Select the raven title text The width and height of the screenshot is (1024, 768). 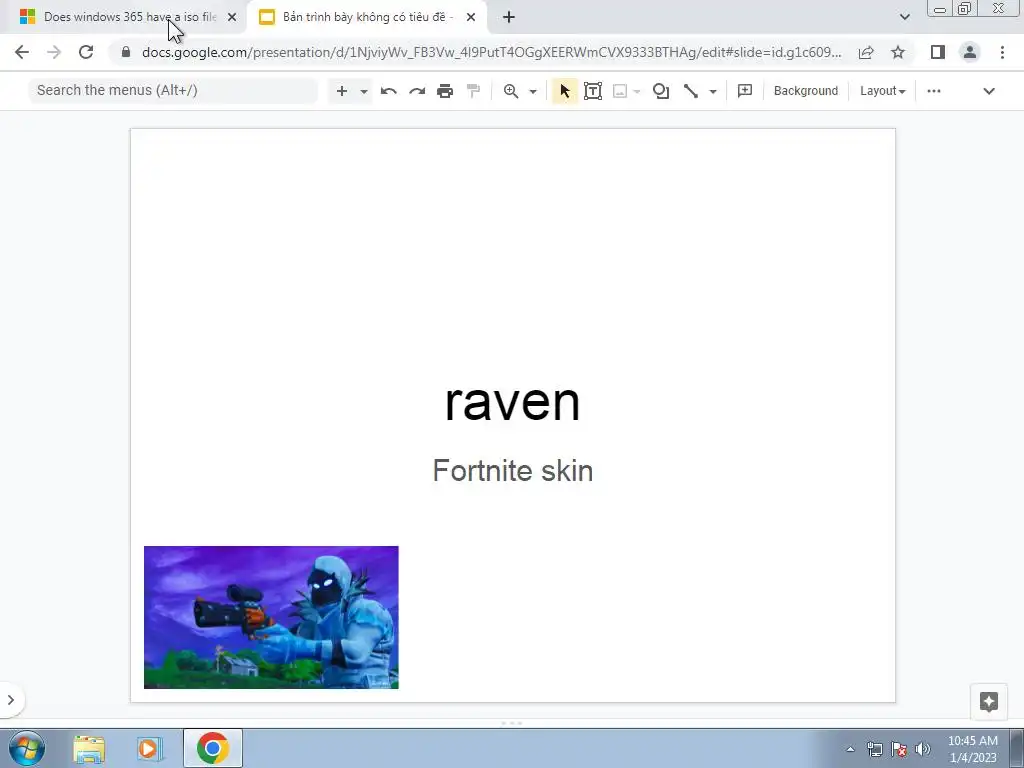(x=512, y=402)
